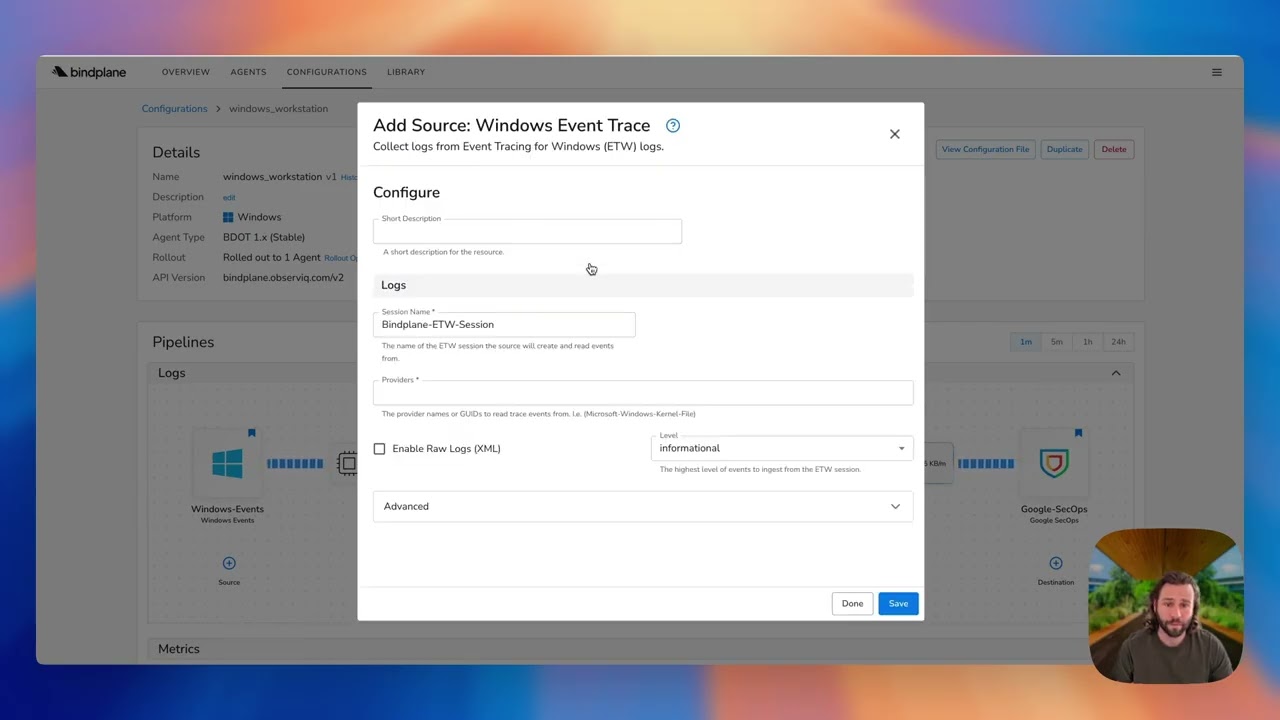Close the Add Source dialog
This screenshot has width=1280, height=720.
(x=895, y=134)
